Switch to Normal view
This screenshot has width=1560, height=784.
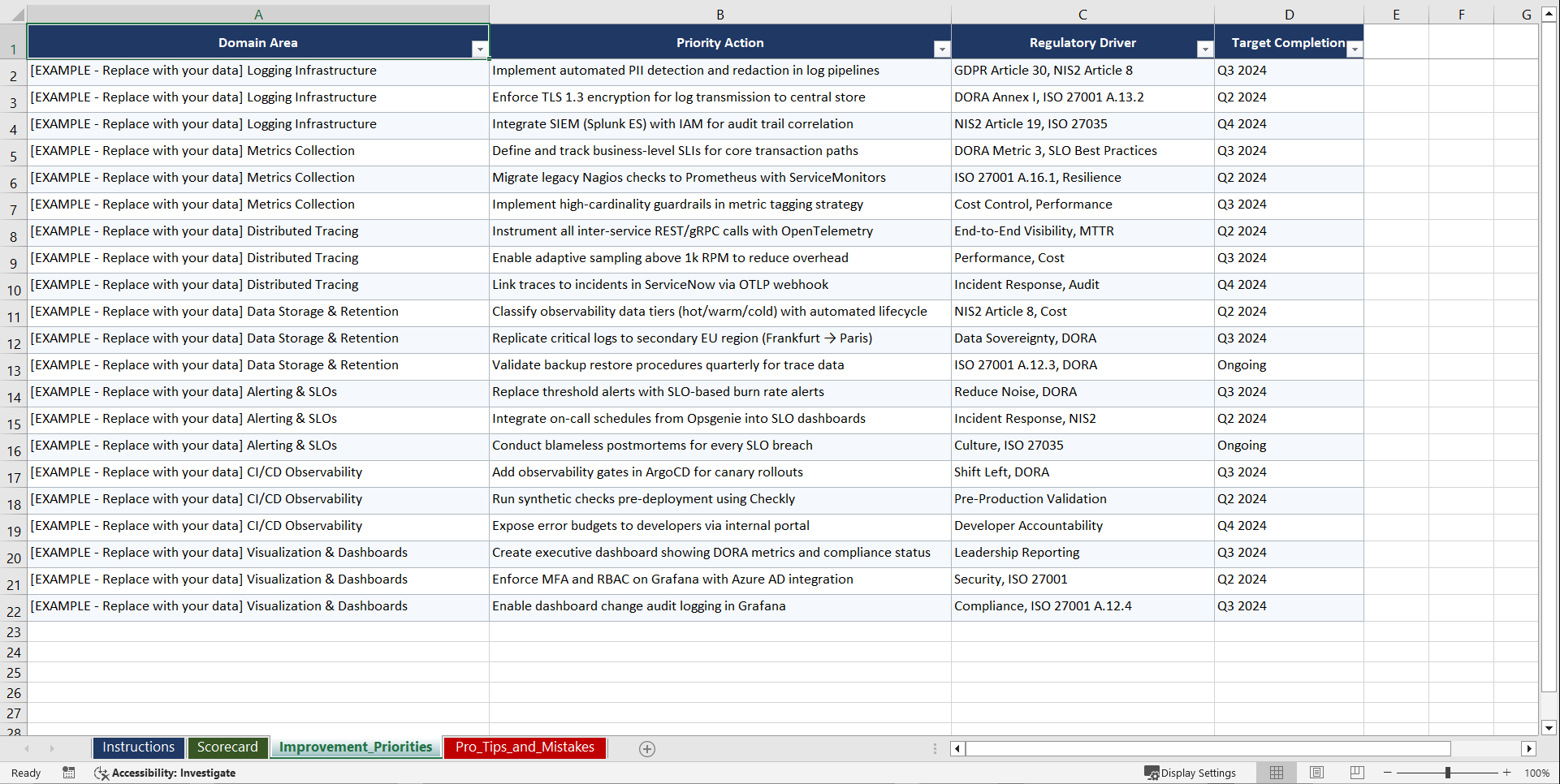click(1276, 773)
